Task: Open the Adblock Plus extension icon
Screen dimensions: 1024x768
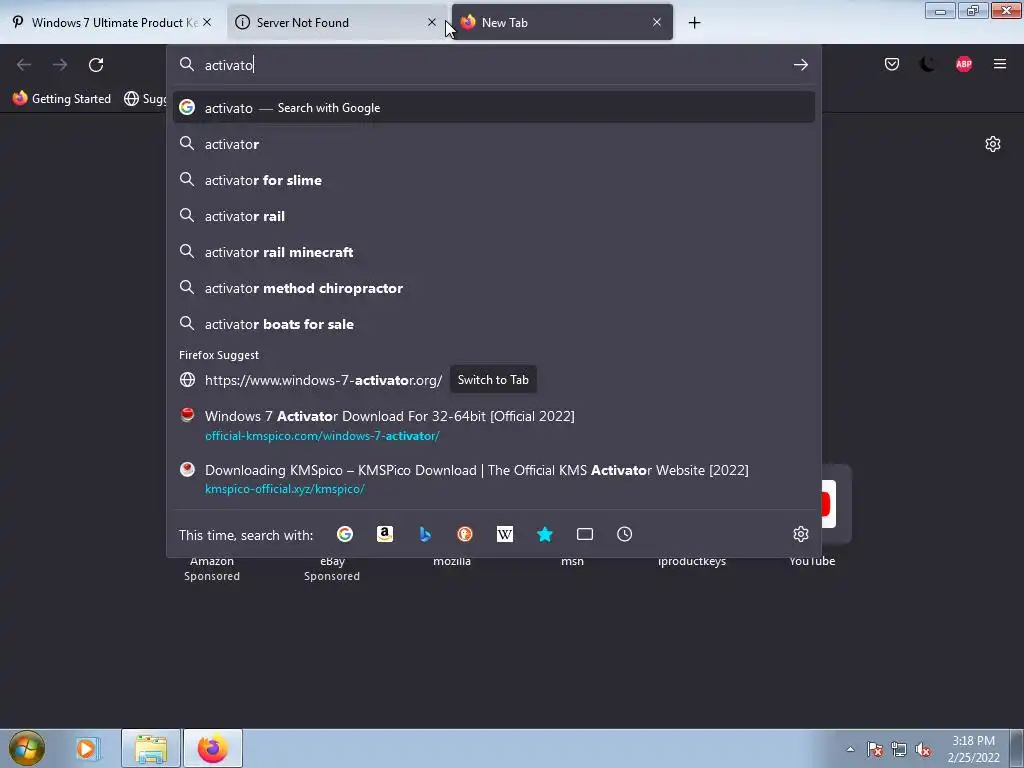Action: tap(964, 64)
